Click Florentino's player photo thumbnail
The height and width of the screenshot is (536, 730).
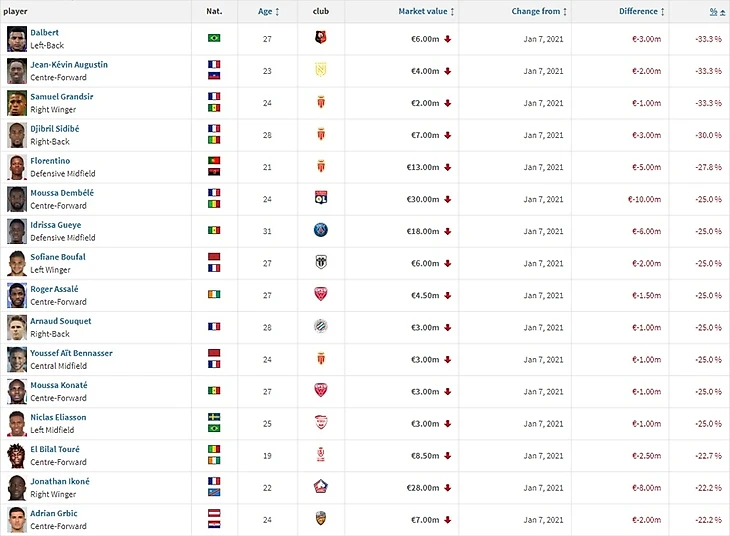pos(16,166)
